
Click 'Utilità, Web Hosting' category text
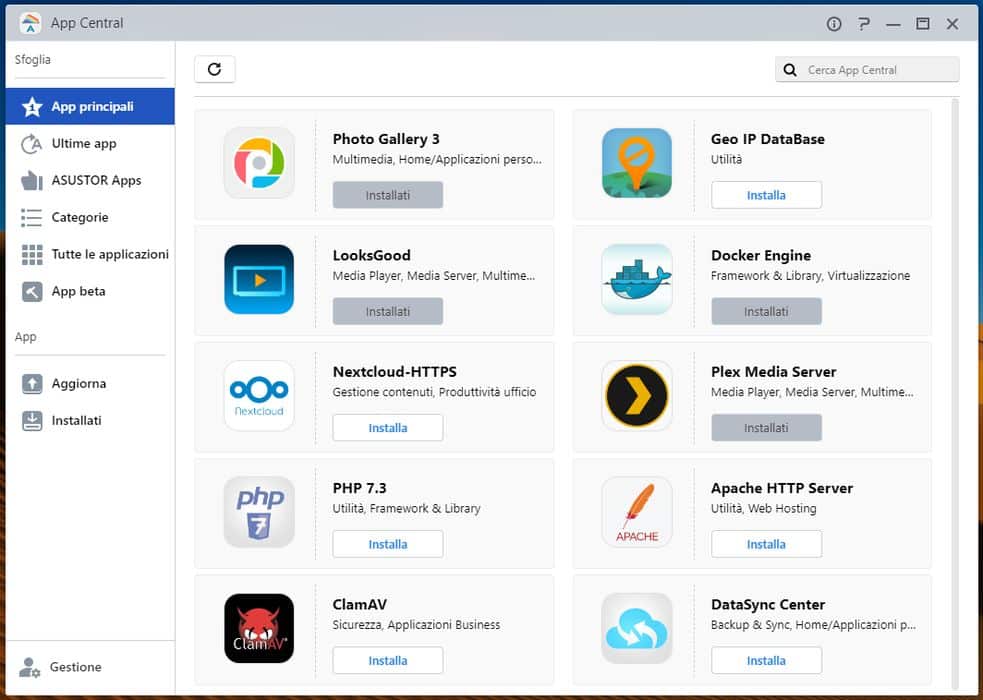[764, 509]
